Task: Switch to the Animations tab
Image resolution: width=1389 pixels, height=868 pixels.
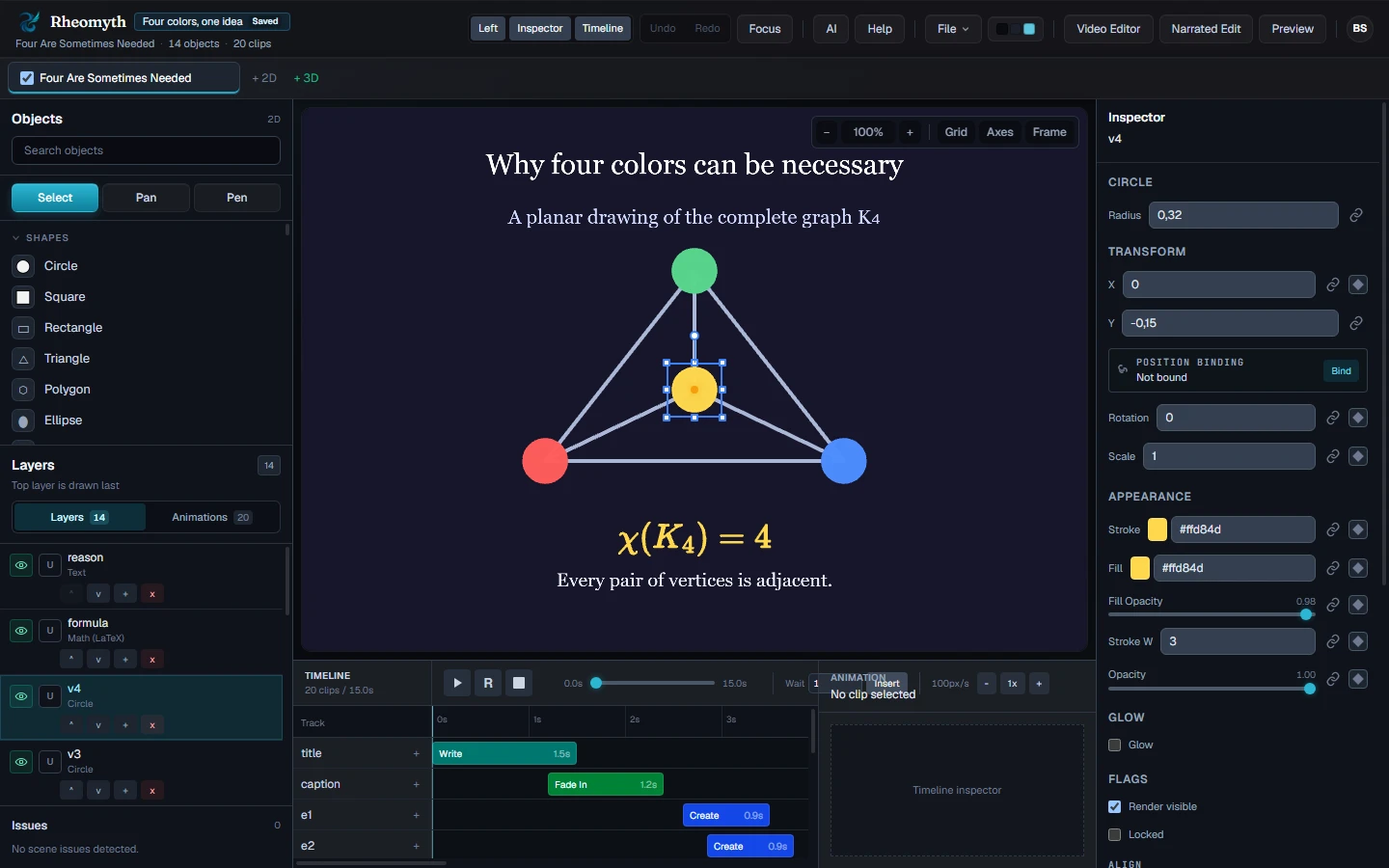Action: (x=212, y=517)
